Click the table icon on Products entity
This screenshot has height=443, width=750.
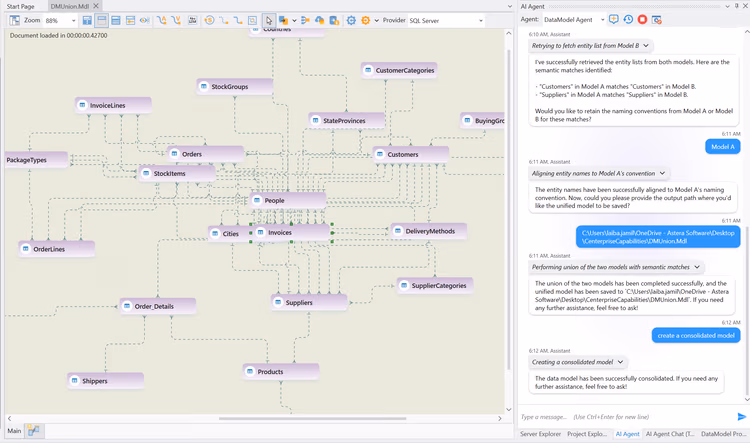250,371
